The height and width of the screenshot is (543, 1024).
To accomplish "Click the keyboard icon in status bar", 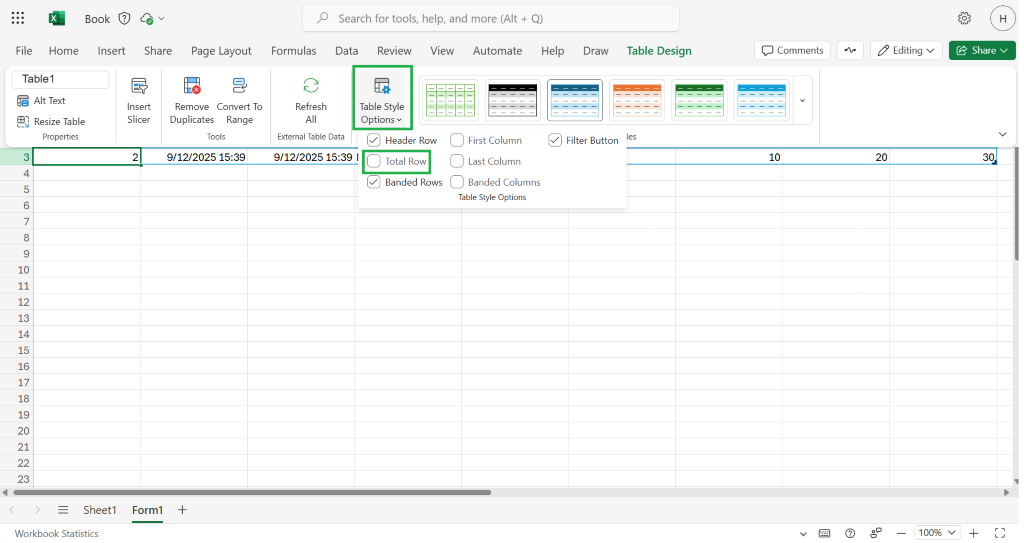I will pyautogui.click(x=824, y=534).
